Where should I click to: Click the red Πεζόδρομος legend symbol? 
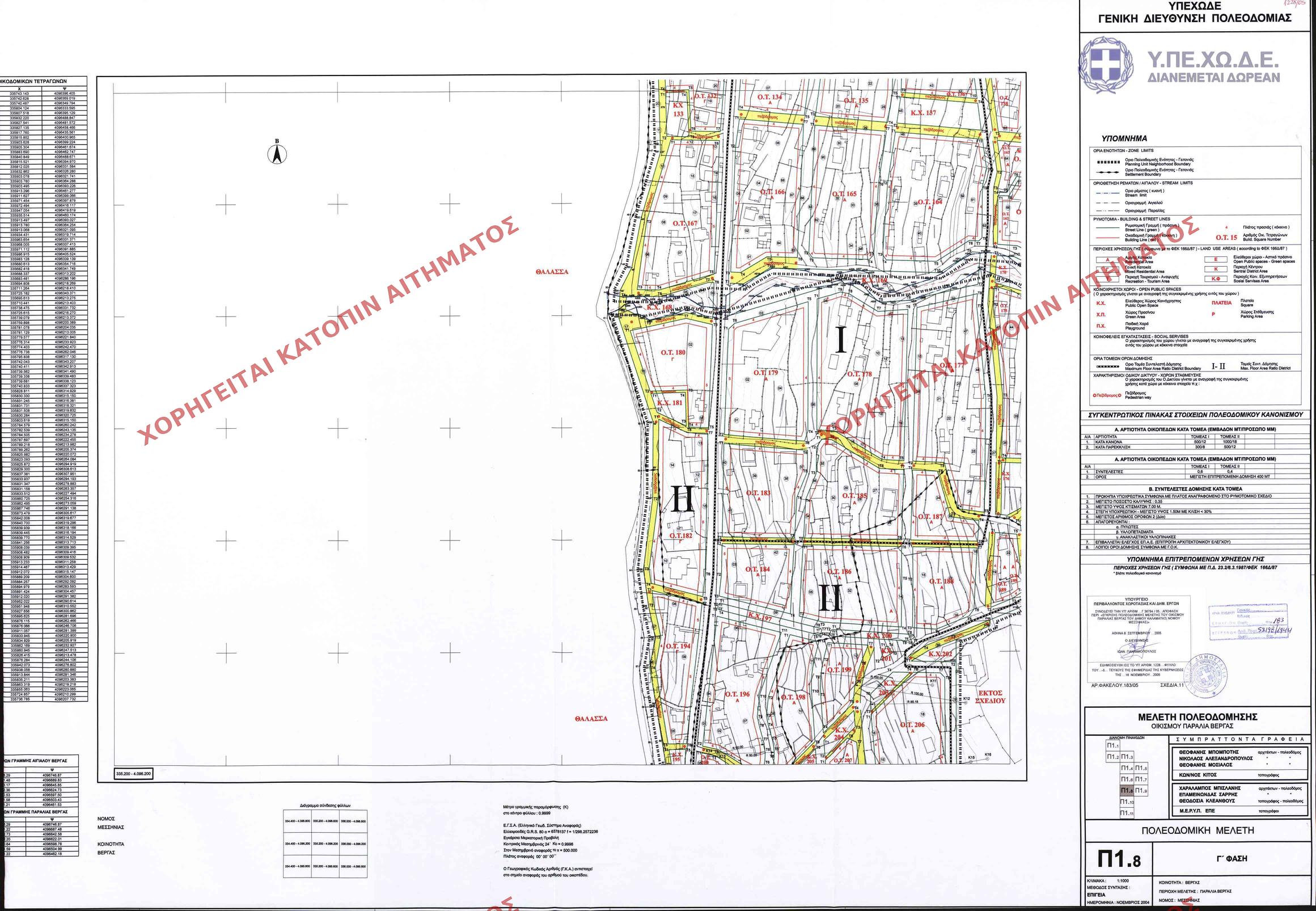(x=1107, y=395)
